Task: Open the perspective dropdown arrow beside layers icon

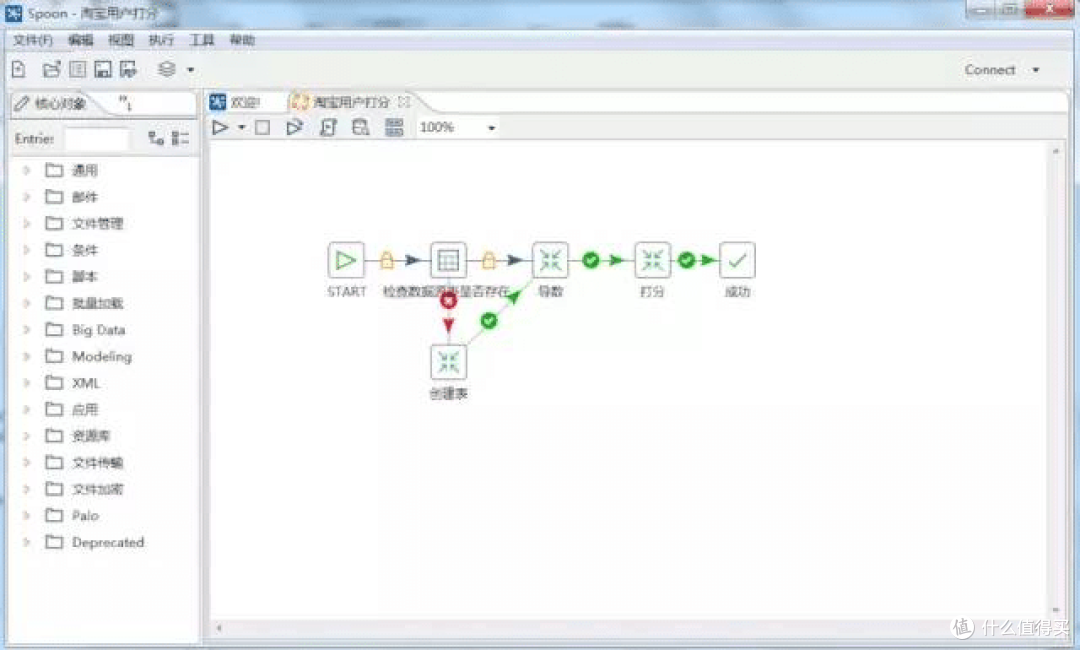Action: [x=191, y=70]
